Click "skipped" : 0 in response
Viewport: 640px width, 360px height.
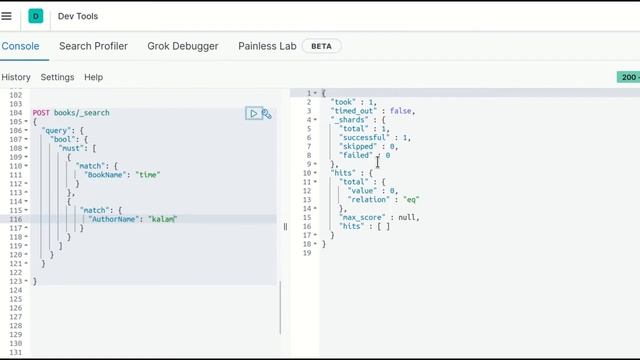pyautogui.click(x=368, y=147)
